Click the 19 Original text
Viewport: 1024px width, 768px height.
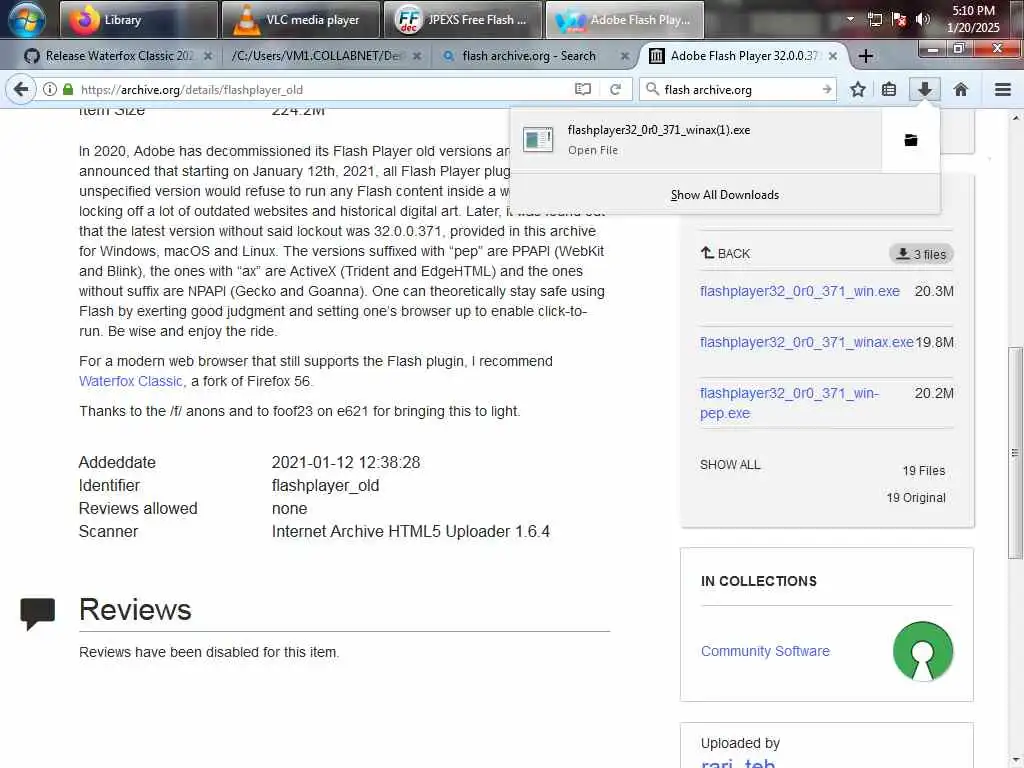(x=916, y=498)
